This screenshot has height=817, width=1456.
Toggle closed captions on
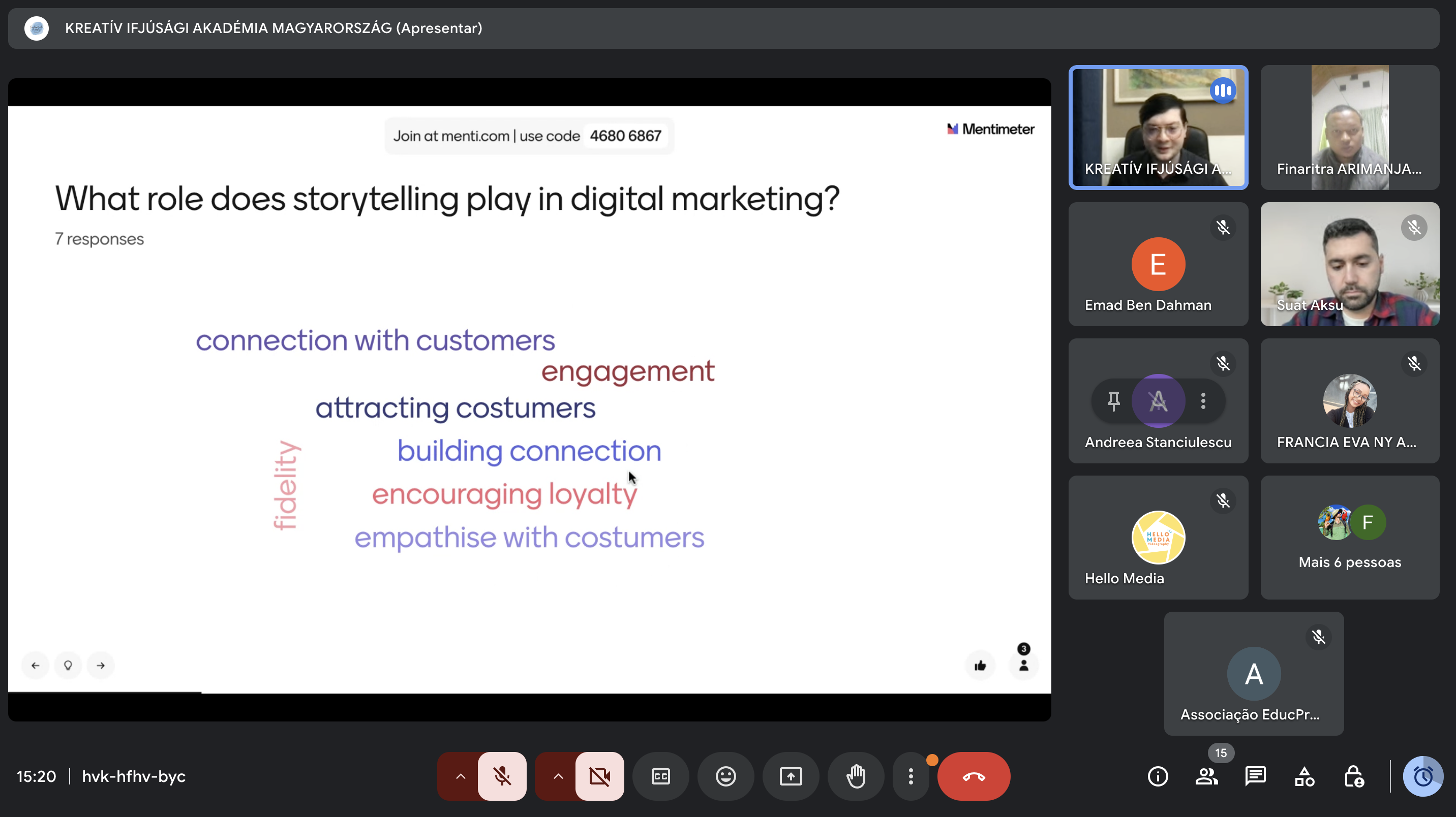[660, 776]
